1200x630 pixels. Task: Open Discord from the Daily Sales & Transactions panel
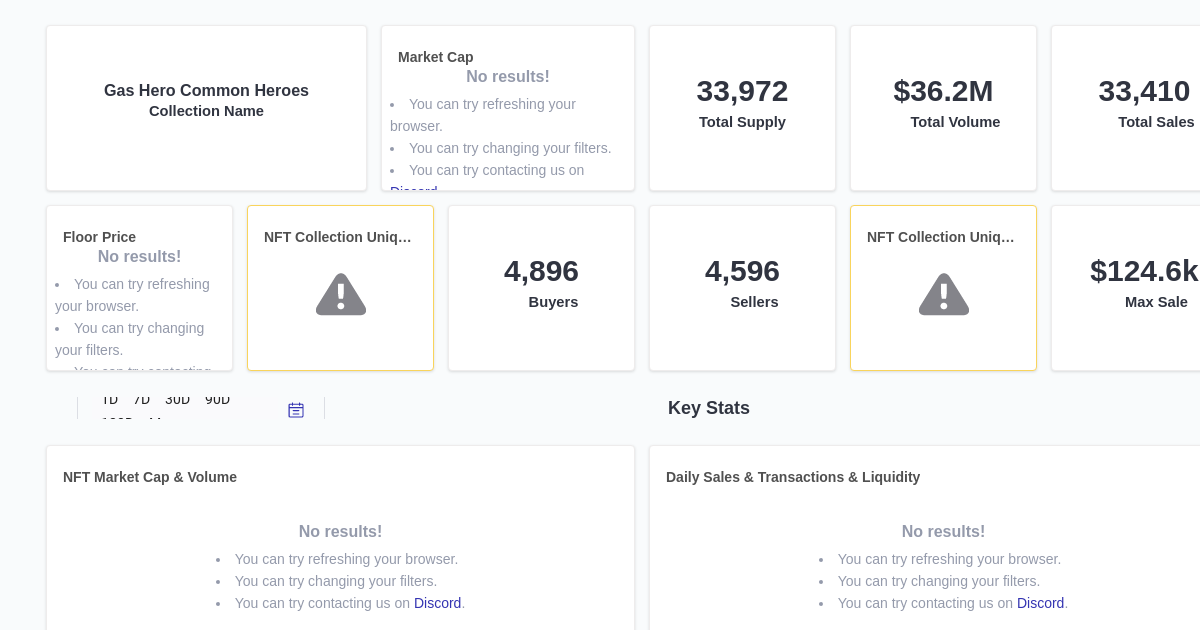1040,603
